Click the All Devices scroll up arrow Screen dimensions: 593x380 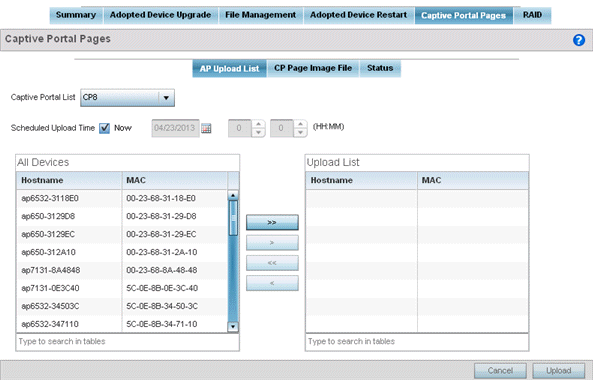tap(233, 195)
